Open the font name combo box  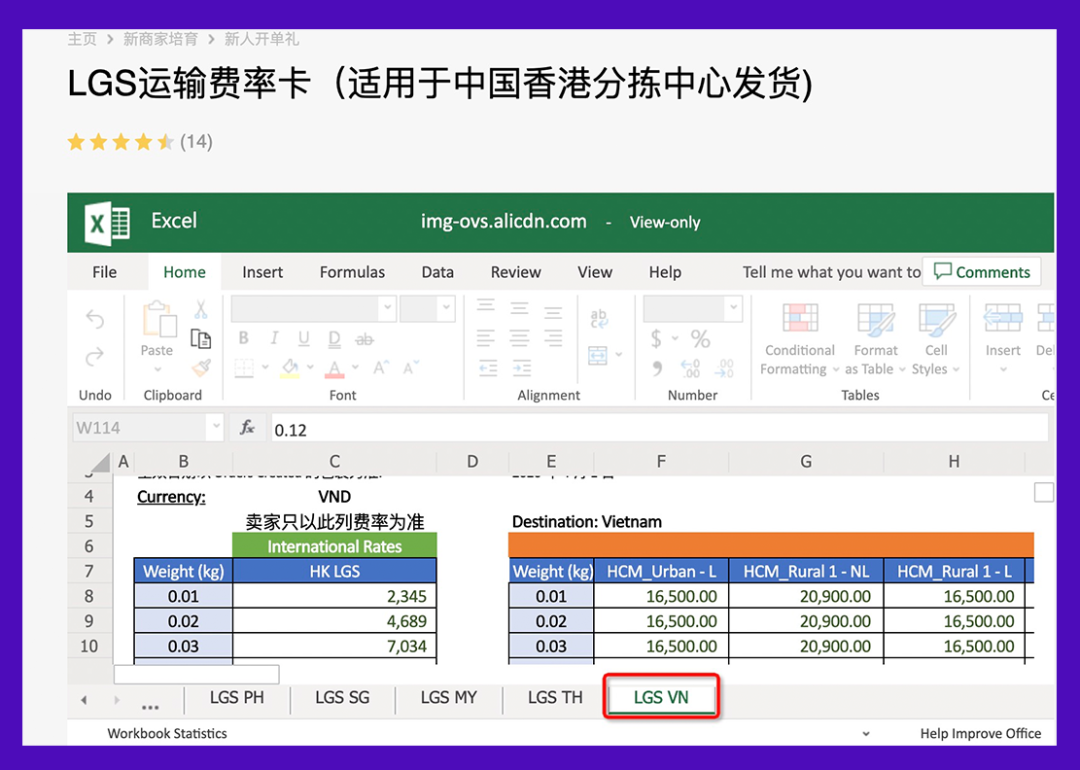pos(313,309)
